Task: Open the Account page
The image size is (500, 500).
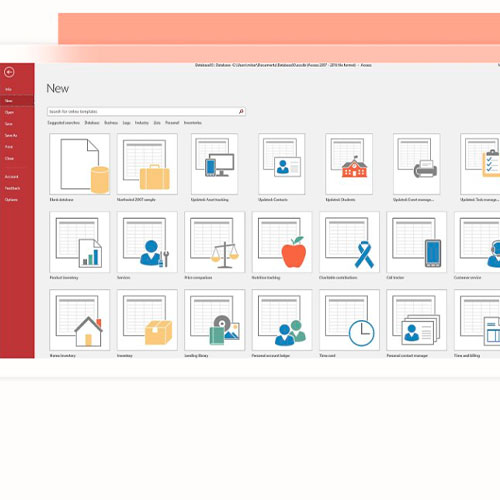Action: pyautogui.click(x=11, y=177)
